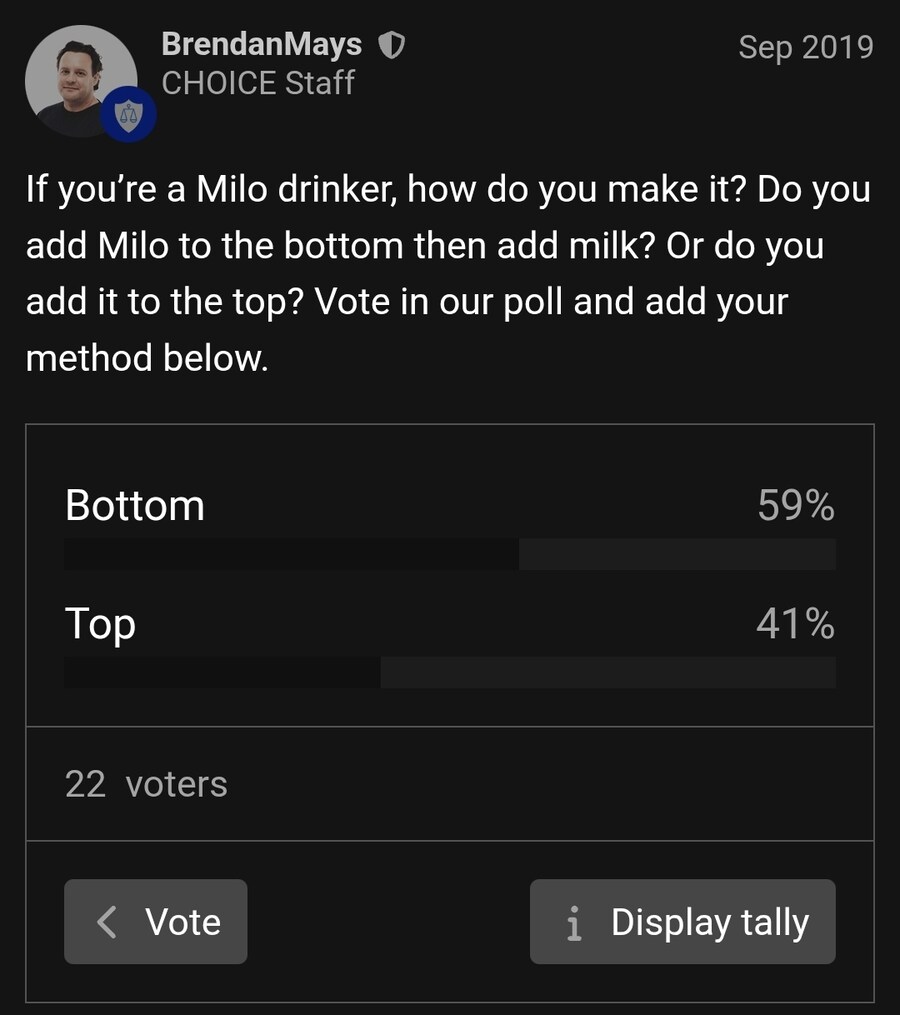
Task: Click the blue scales badge on avatar
Action: pyautogui.click(x=130, y=113)
